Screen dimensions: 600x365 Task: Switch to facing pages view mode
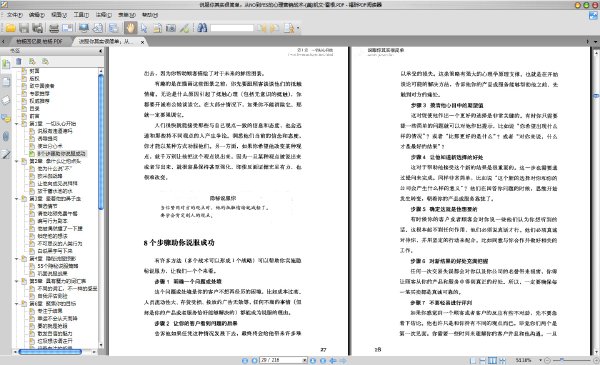click(492, 360)
